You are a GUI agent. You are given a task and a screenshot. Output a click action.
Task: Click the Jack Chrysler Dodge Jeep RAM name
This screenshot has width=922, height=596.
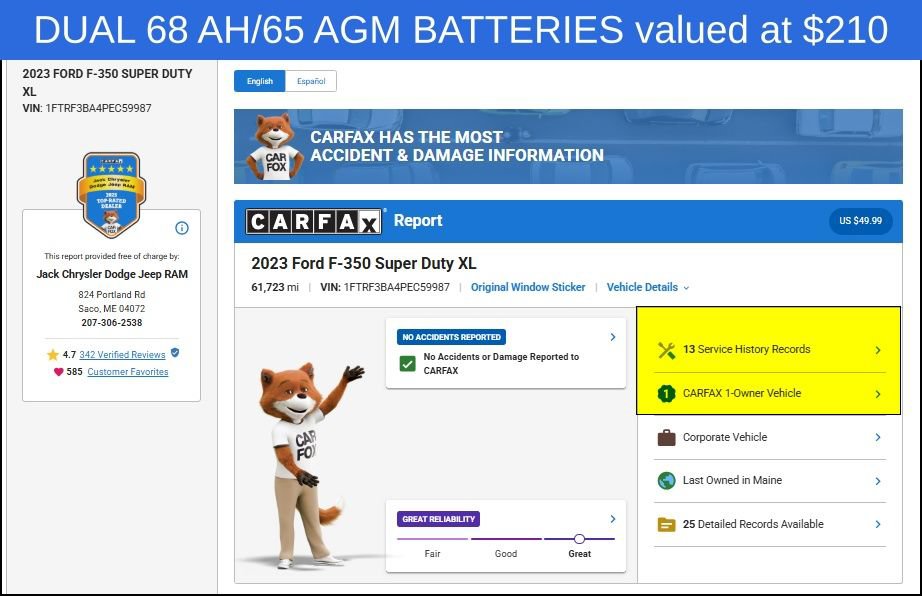(112, 274)
